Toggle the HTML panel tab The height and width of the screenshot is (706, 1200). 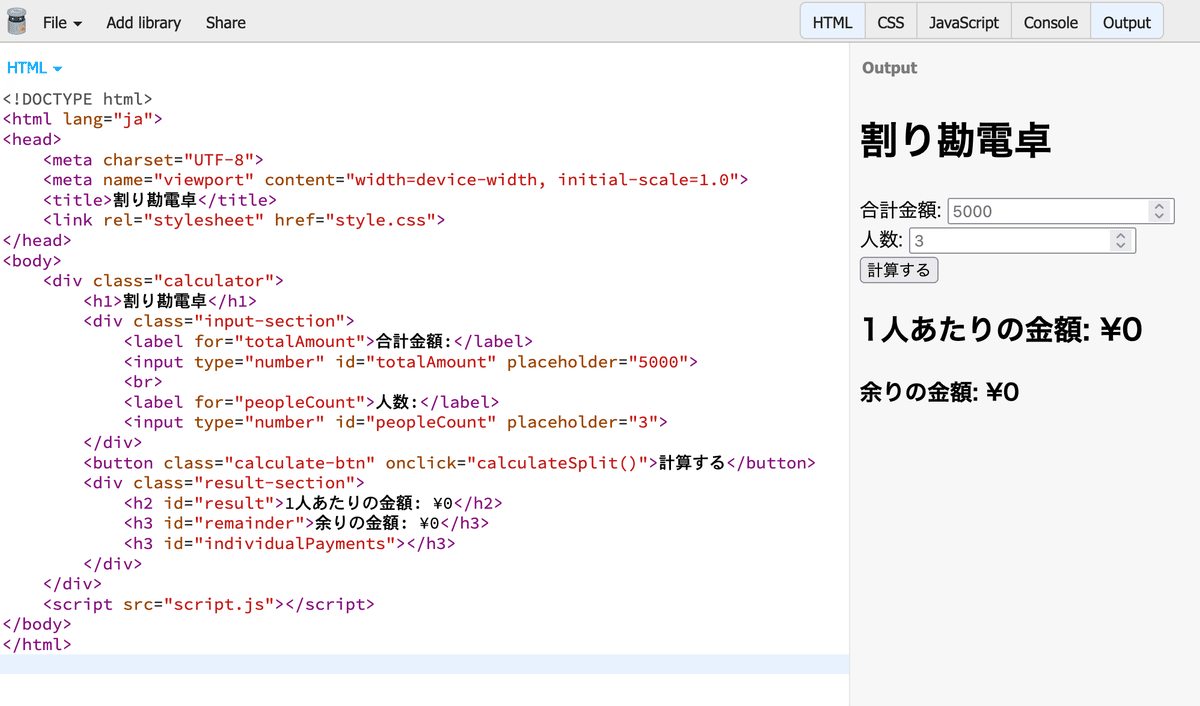pos(832,22)
